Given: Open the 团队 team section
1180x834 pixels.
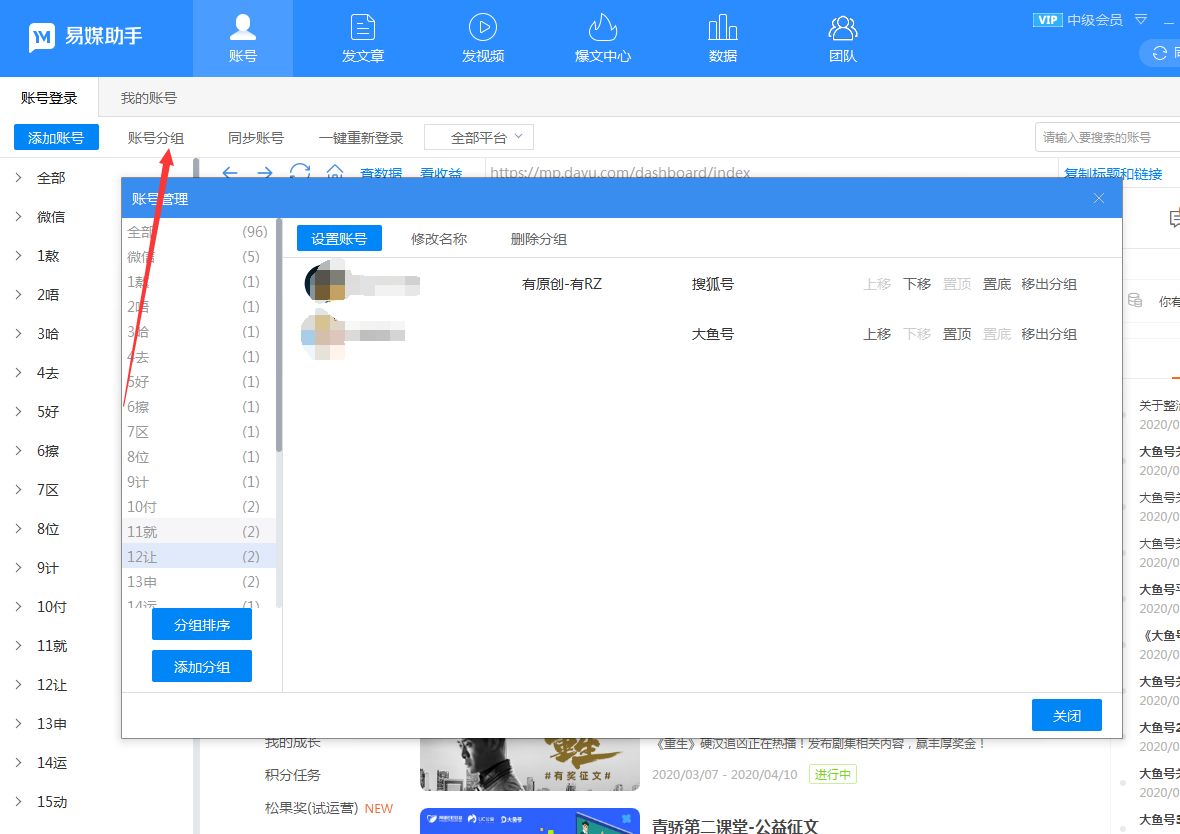Looking at the screenshot, I should tap(843, 38).
